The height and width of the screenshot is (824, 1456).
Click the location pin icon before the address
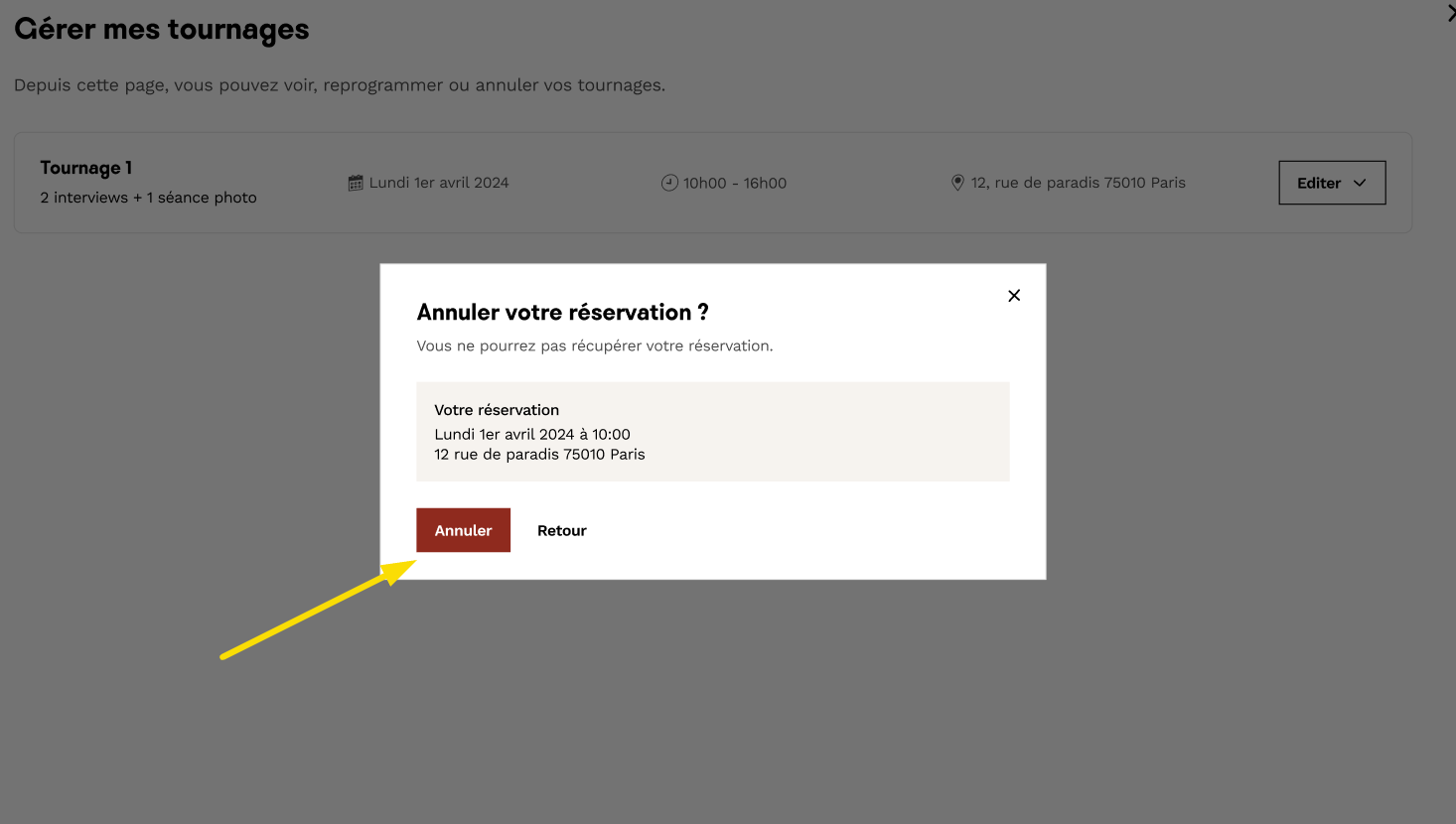click(x=957, y=183)
